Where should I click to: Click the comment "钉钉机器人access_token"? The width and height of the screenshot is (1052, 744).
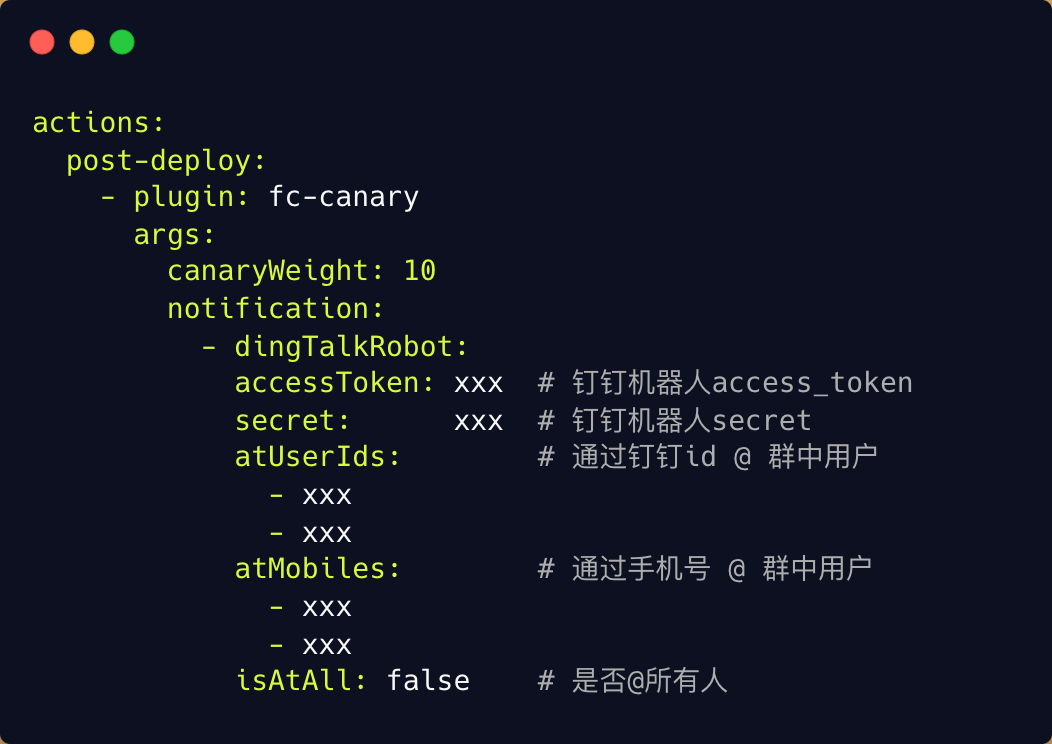[x=742, y=383]
